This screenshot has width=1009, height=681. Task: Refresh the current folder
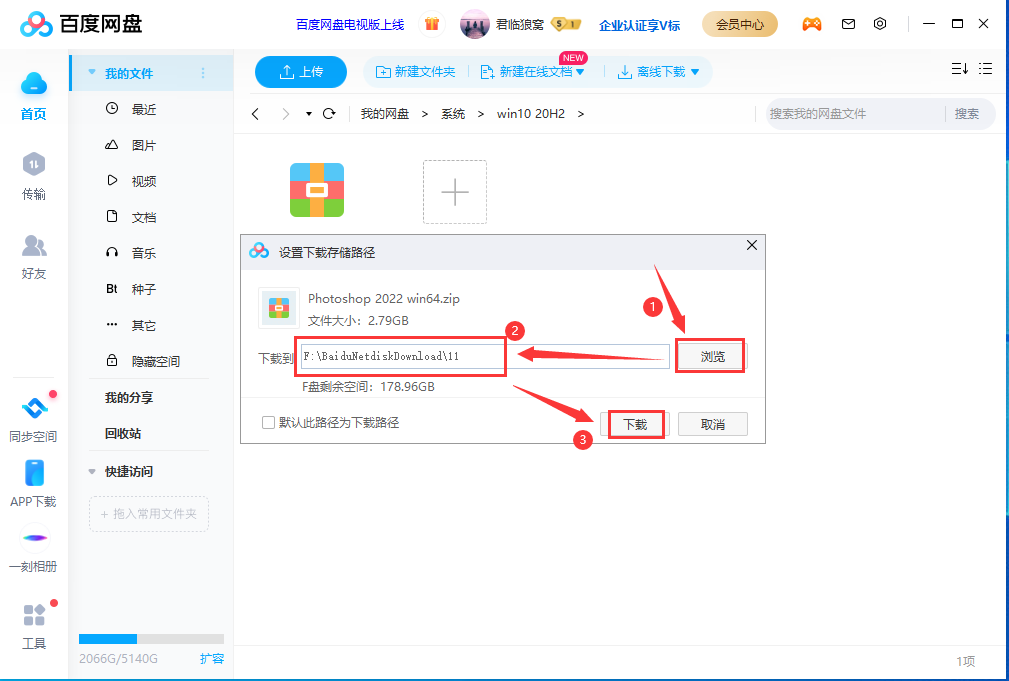(x=329, y=114)
